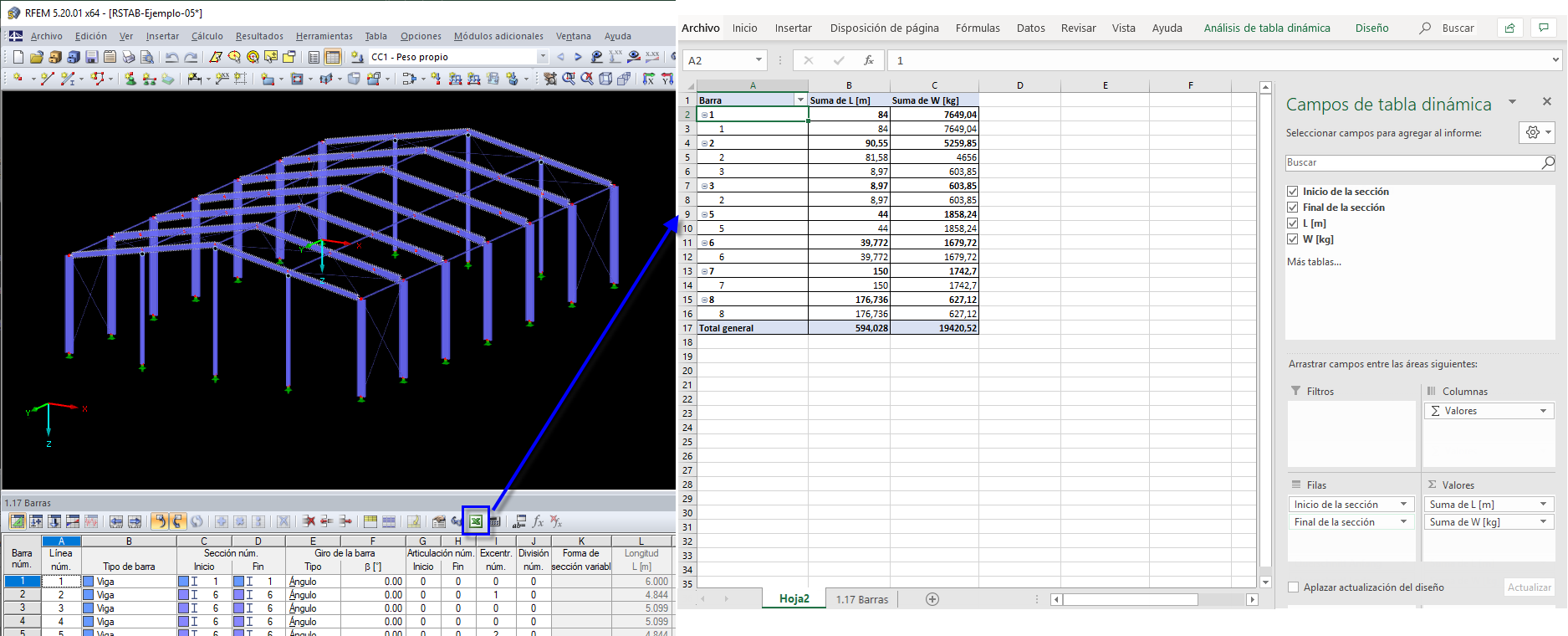Click the new line tool icon in RFEM
The height and width of the screenshot is (636, 1568).
click(x=47, y=79)
